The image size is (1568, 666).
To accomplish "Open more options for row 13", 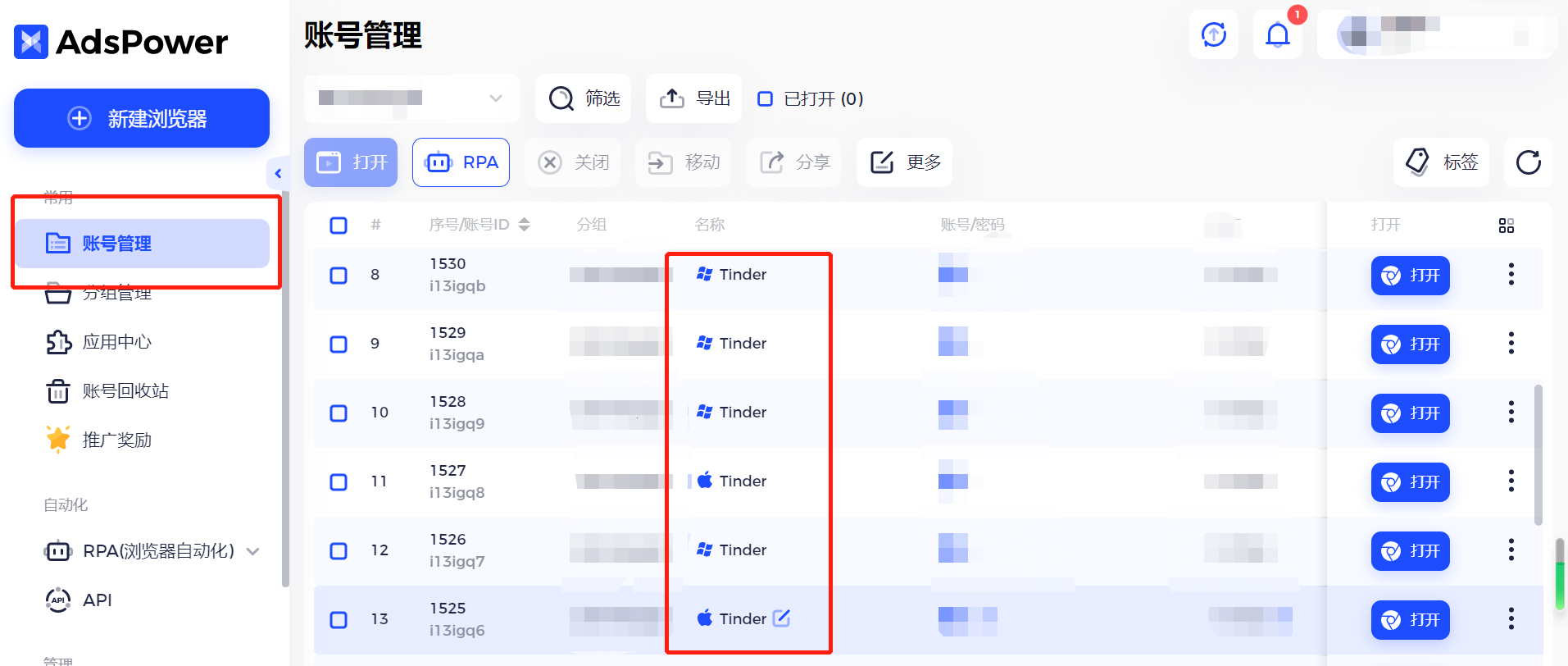I will (1511, 619).
